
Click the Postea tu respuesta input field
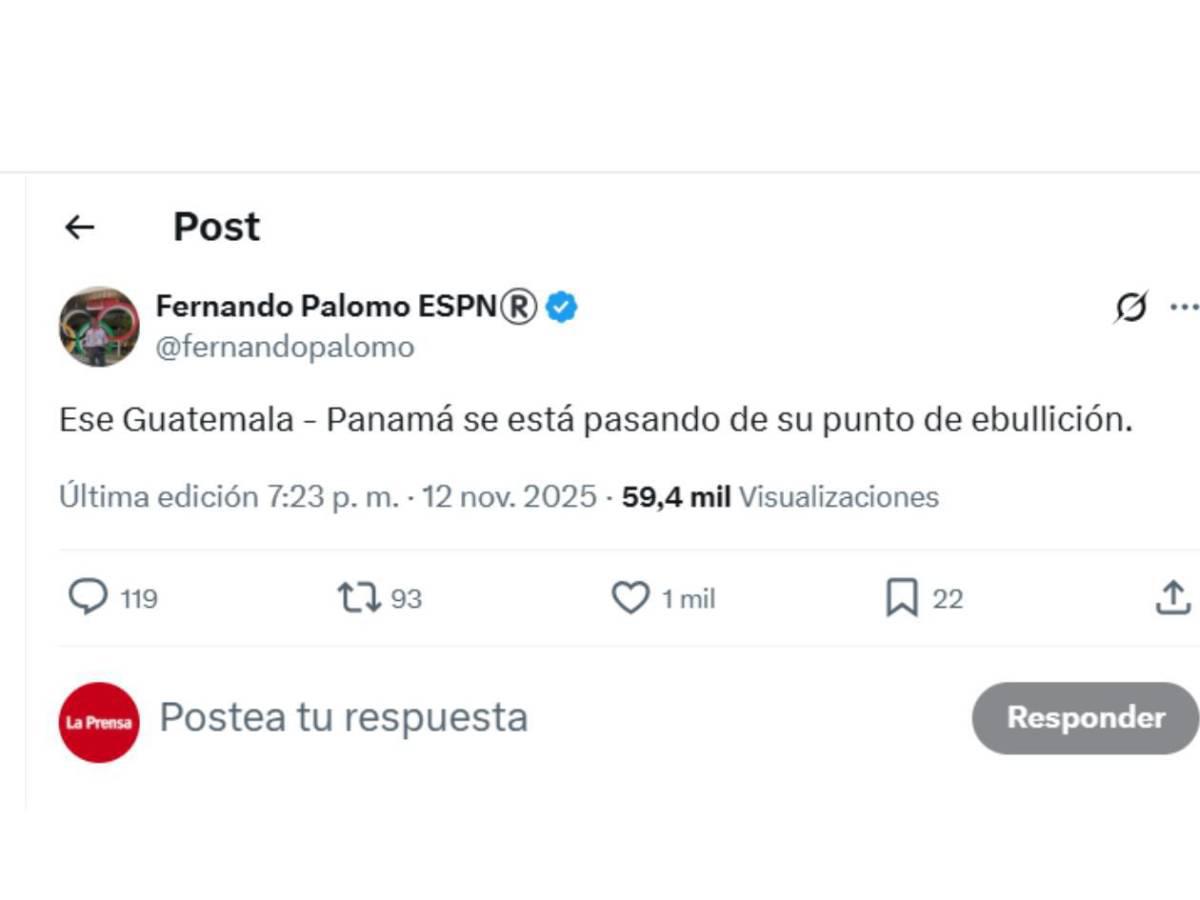point(343,717)
